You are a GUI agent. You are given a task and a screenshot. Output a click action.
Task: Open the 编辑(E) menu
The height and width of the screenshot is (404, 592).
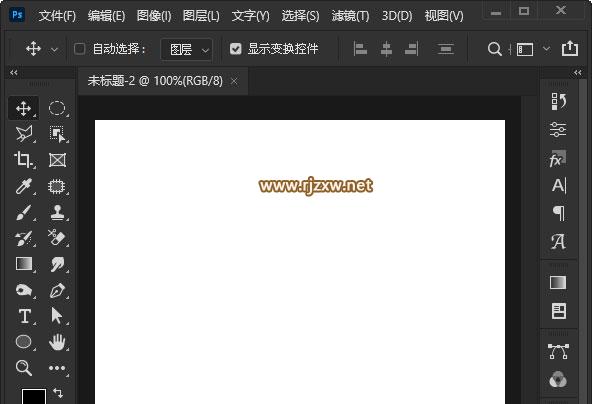click(106, 15)
